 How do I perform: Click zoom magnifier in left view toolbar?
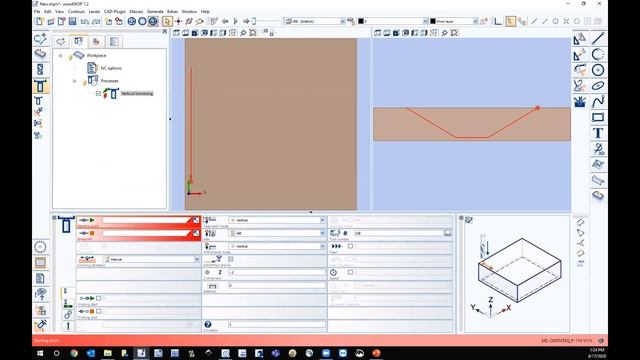tap(243, 33)
